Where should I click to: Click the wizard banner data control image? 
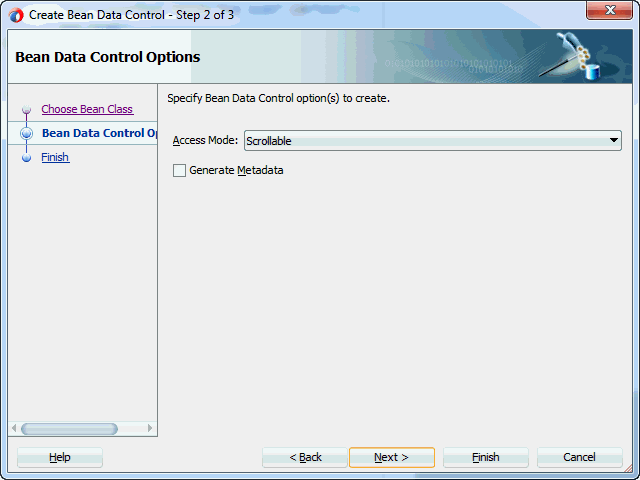tap(571, 56)
